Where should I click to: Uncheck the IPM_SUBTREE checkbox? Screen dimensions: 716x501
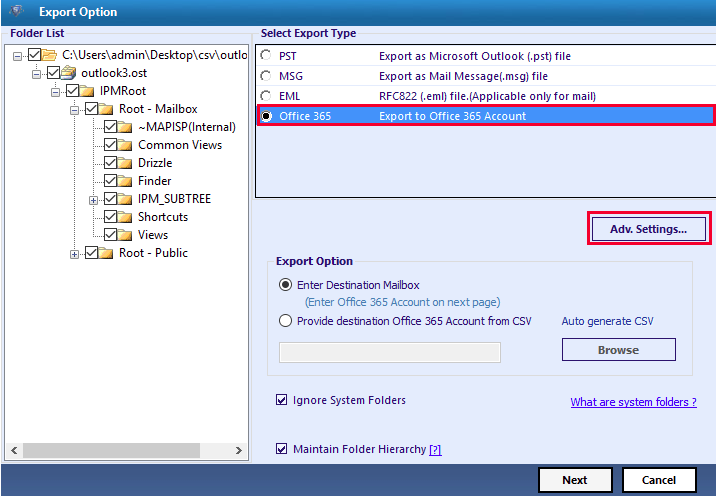110,199
